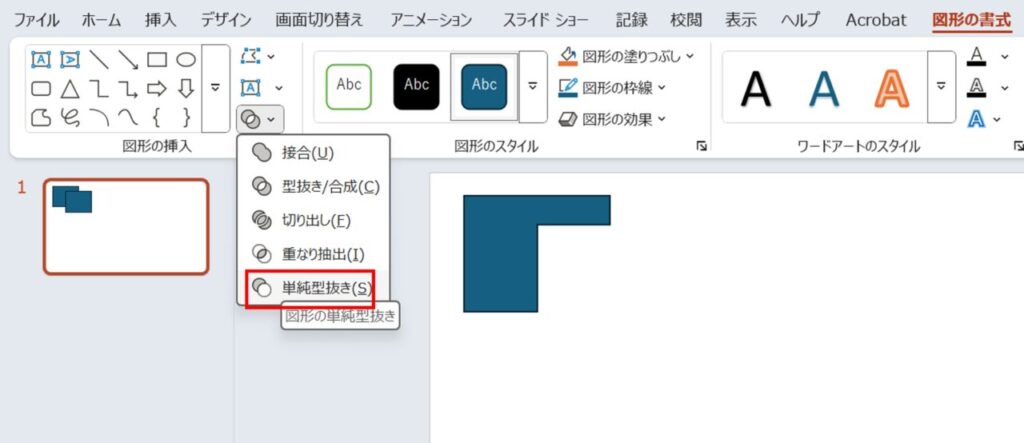Click the text effects A icon
Viewport: 1024px width, 443px height.
coord(976,118)
